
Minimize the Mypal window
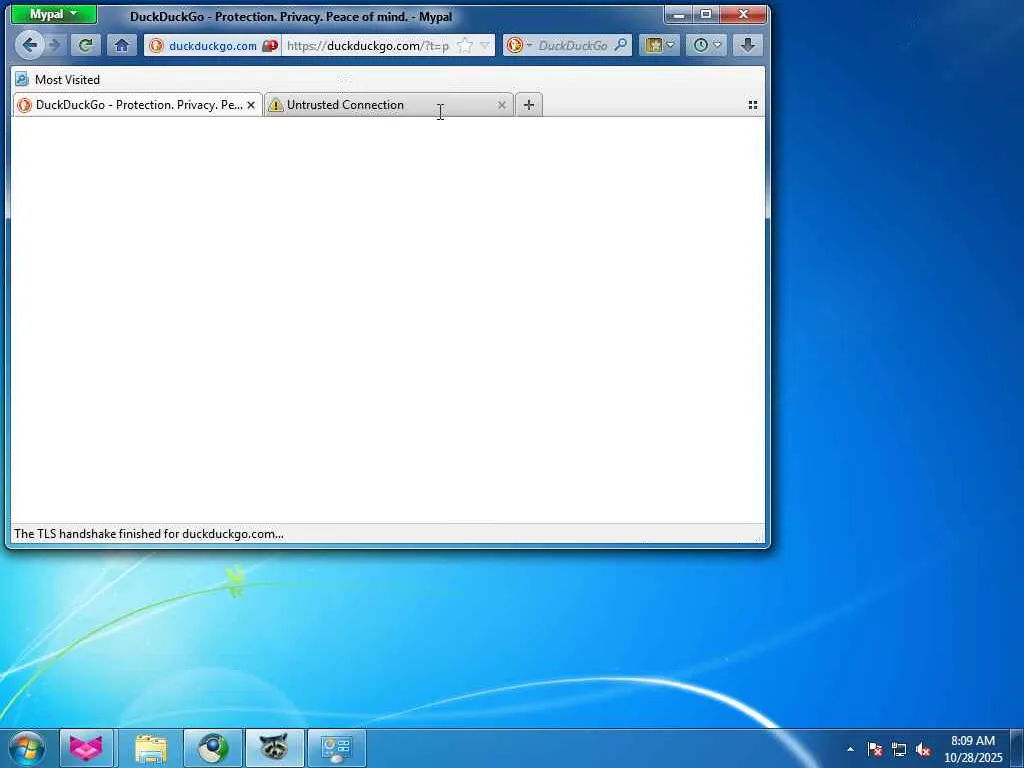(x=679, y=14)
